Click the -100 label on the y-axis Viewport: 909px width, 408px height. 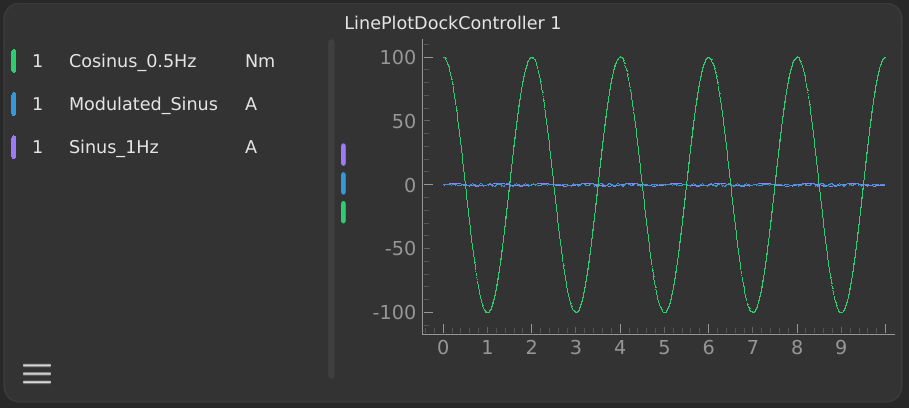tap(393, 312)
